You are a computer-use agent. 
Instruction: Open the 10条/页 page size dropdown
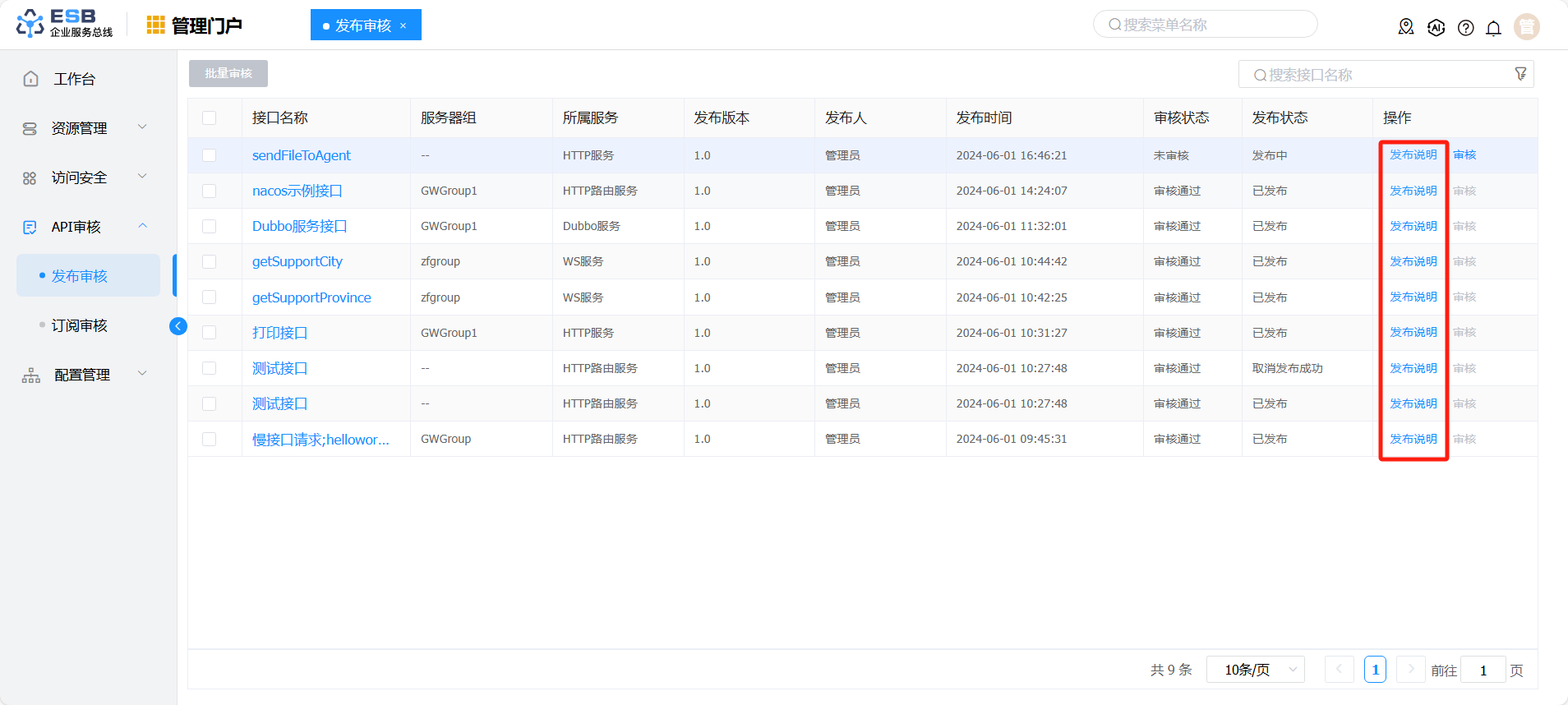point(1255,670)
